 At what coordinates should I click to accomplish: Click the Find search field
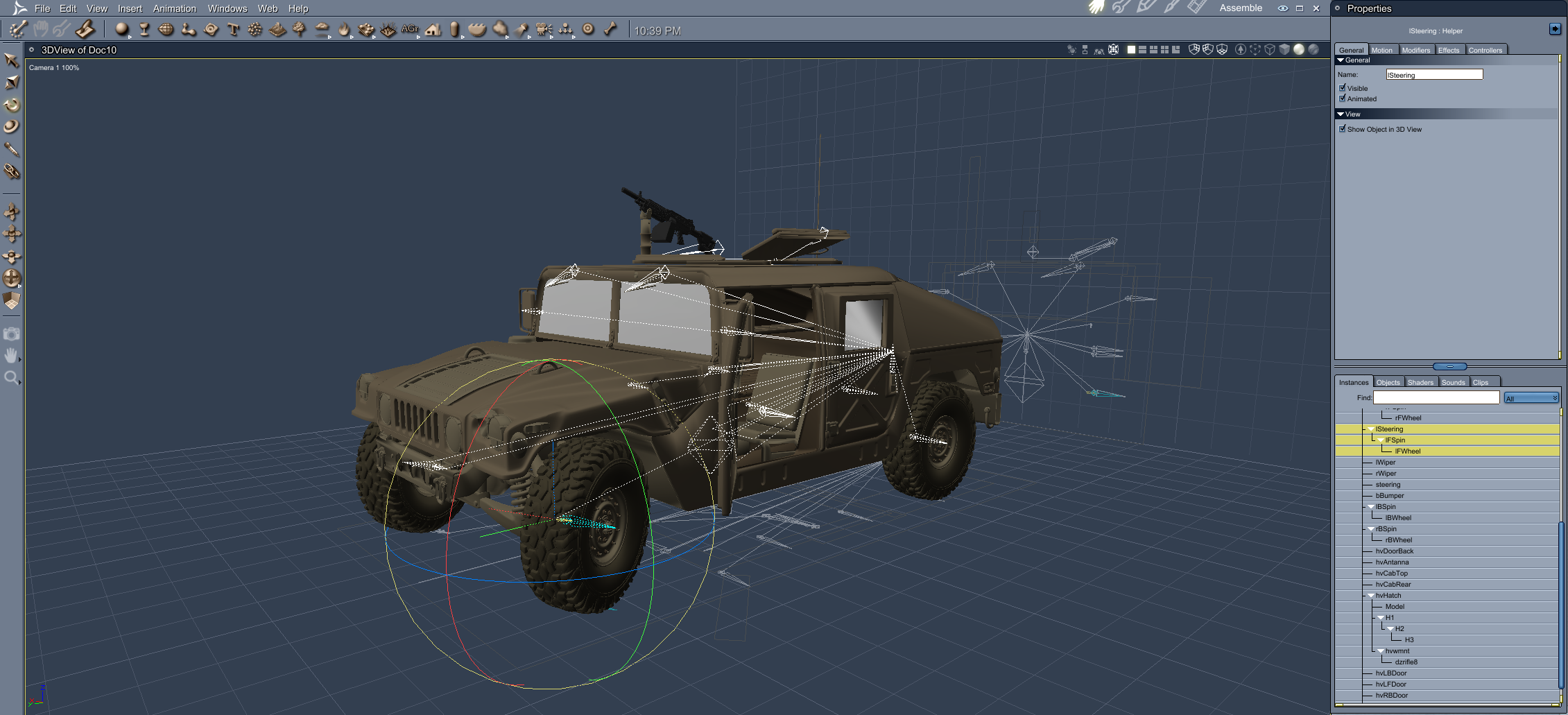pos(1436,397)
